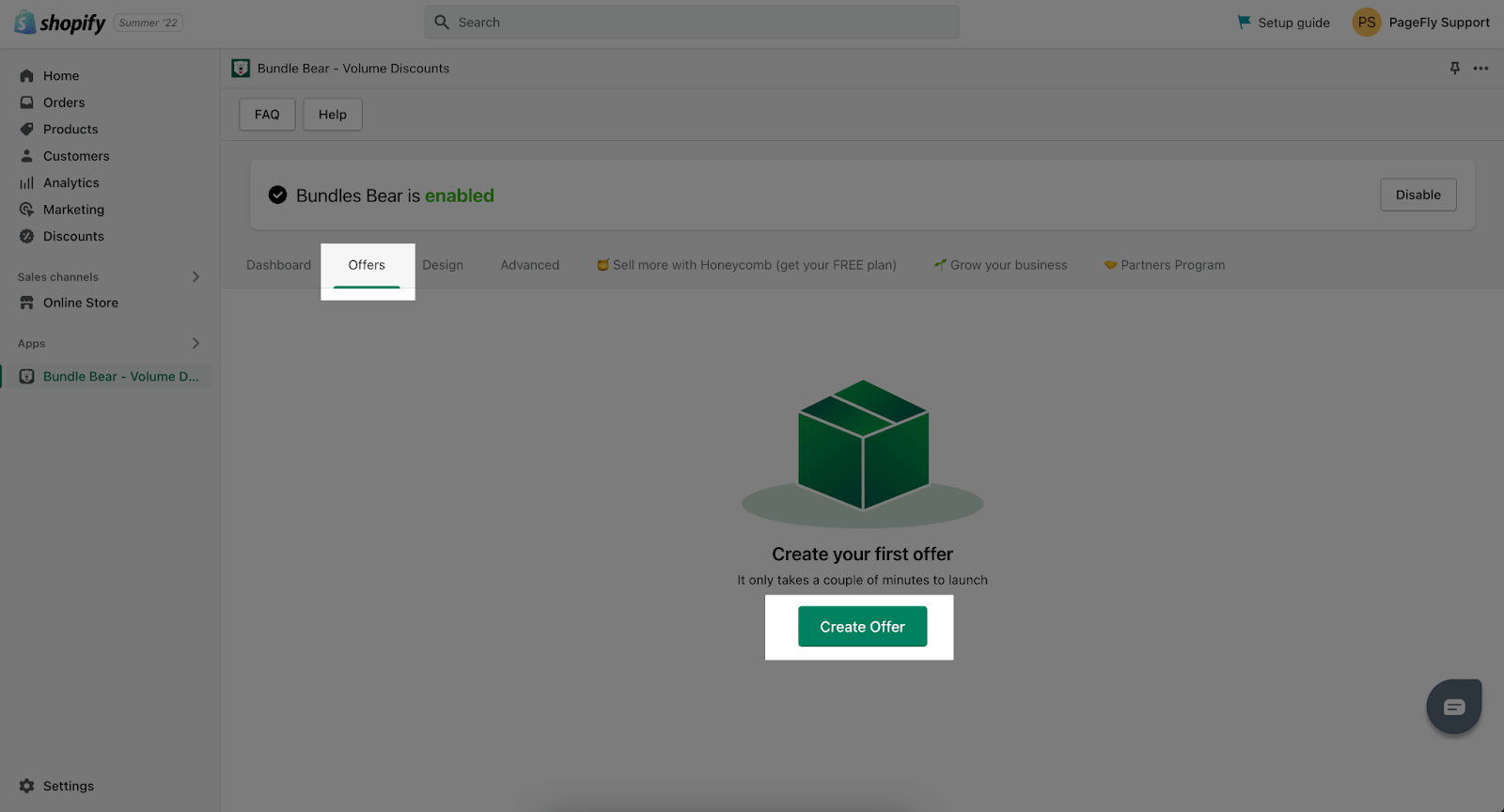
Task: Click the Discounts percent icon
Action: point(26,237)
